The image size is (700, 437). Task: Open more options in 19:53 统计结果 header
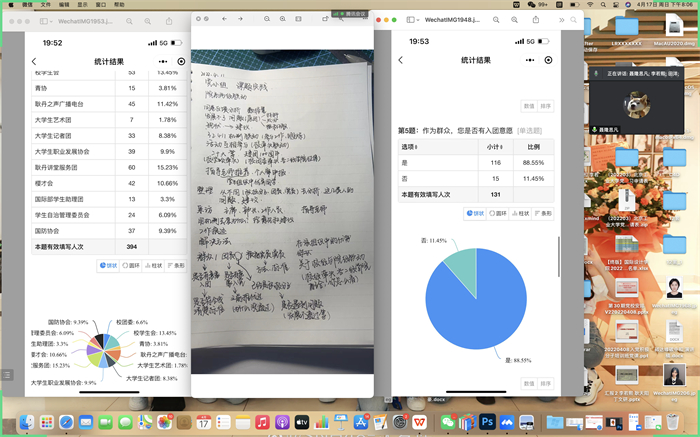coord(530,60)
